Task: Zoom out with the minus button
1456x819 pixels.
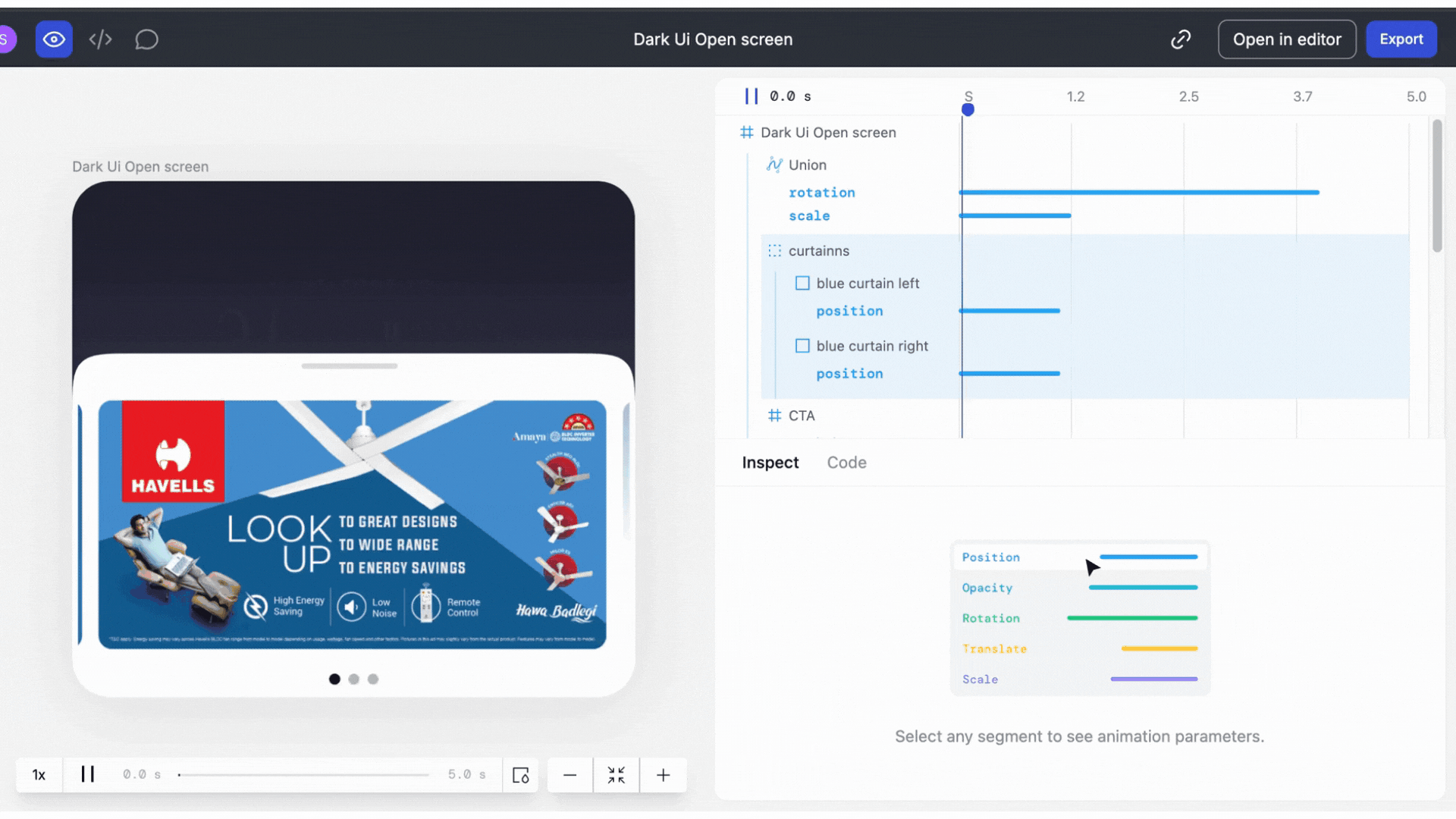Action: [570, 775]
